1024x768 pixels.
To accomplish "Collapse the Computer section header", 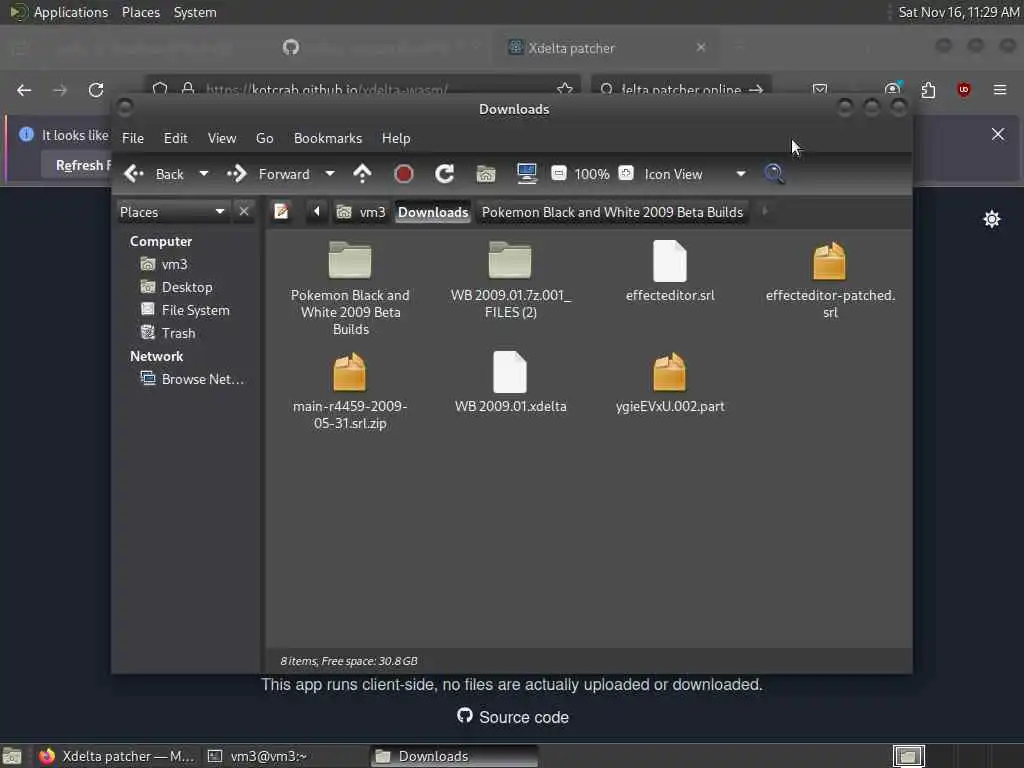I will click(161, 242).
